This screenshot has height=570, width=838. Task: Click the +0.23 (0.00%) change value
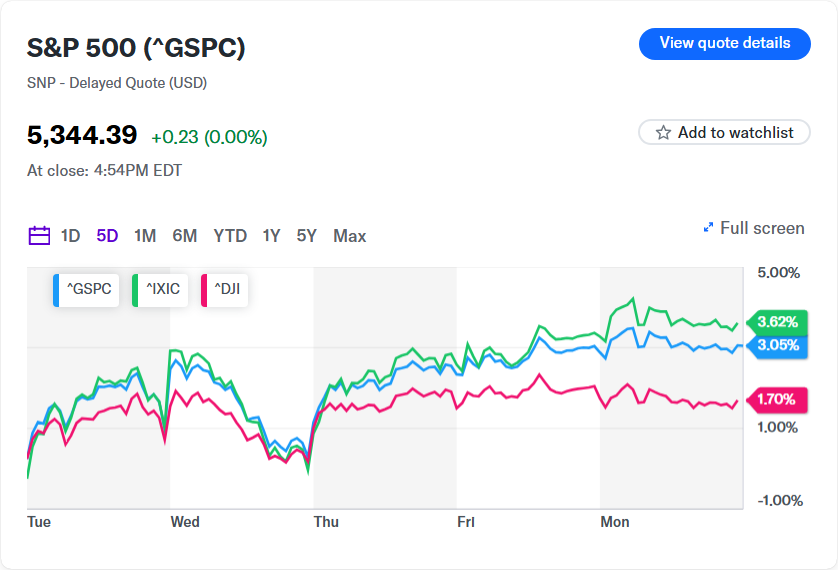pyautogui.click(x=210, y=137)
